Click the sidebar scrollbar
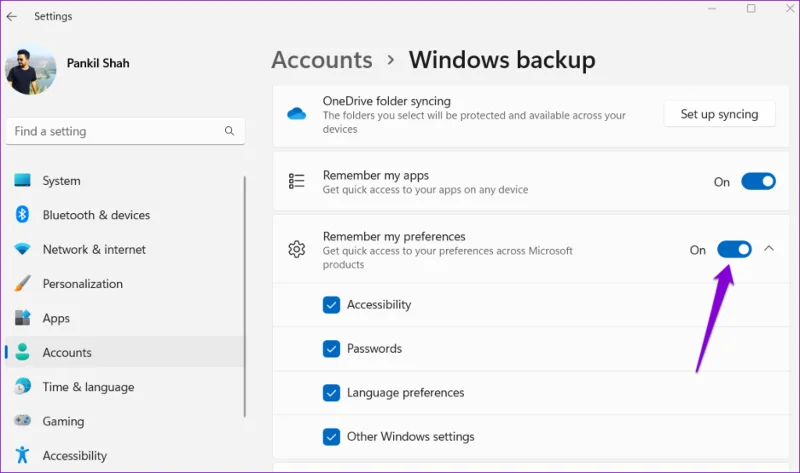The width and height of the screenshot is (800, 473). 244,297
